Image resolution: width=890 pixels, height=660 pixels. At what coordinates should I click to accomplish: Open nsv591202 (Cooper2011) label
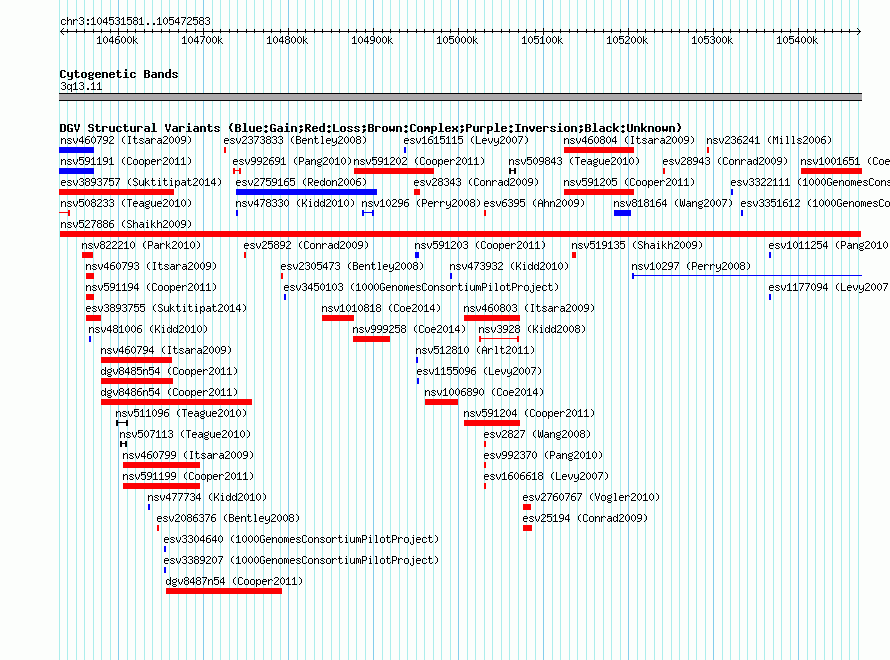pyautogui.click(x=419, y=161)
